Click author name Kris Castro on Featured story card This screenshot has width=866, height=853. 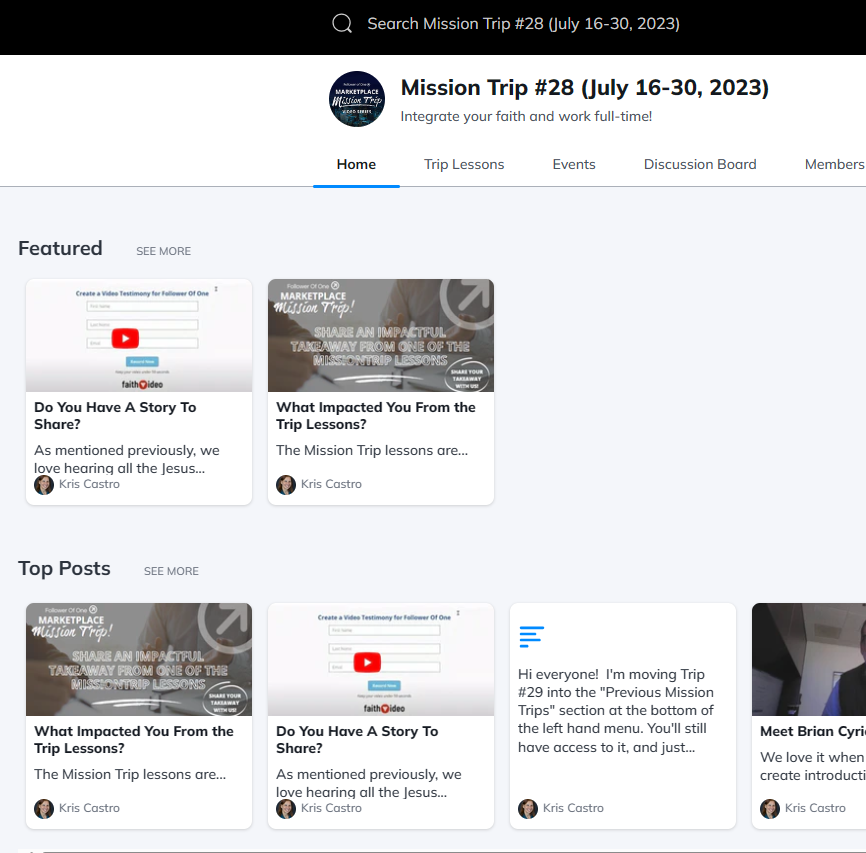pyautogui.click(x=89, y=484)
